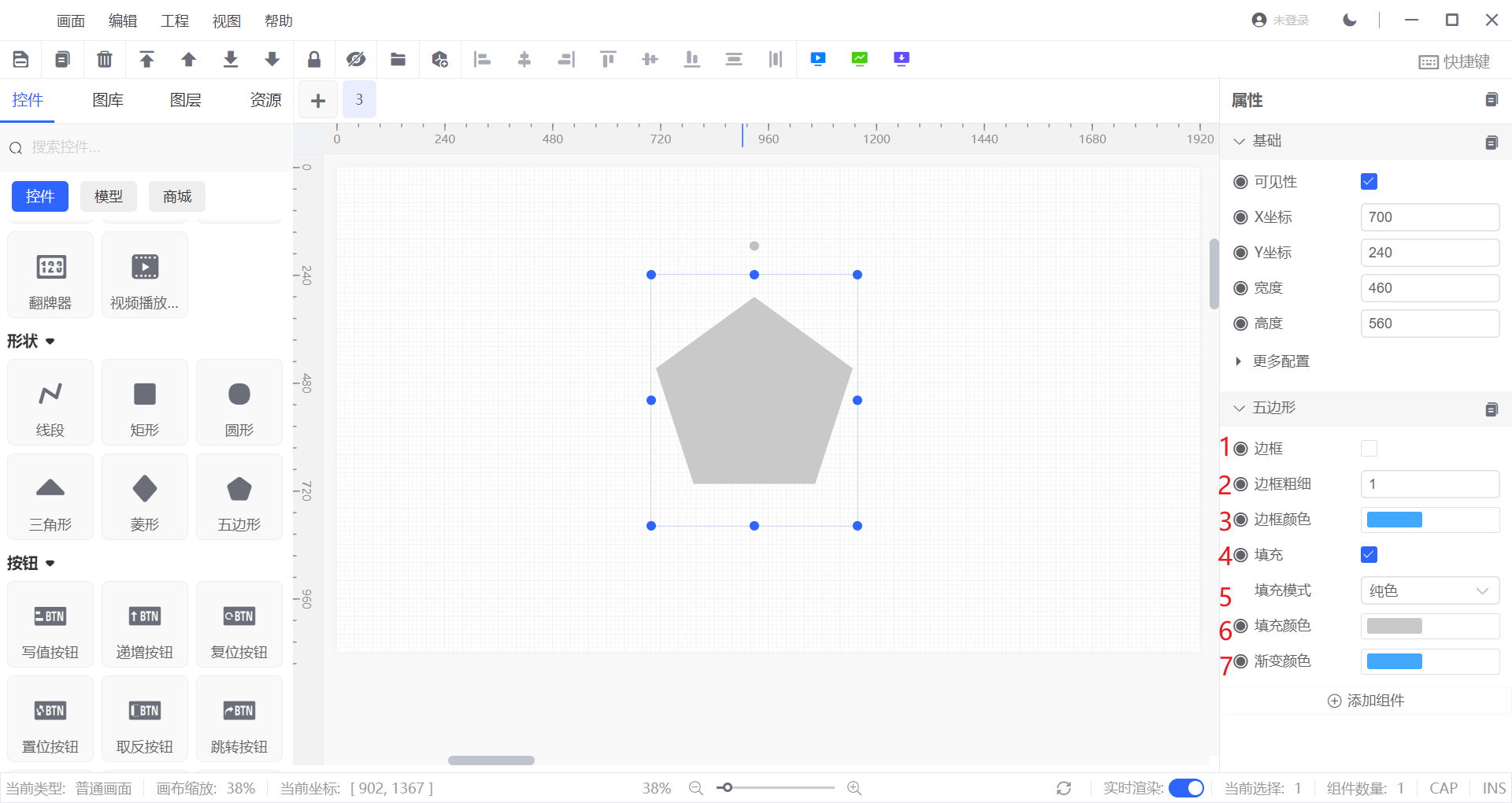Select the triangle (三角形) shape widget

coord(50,498)
